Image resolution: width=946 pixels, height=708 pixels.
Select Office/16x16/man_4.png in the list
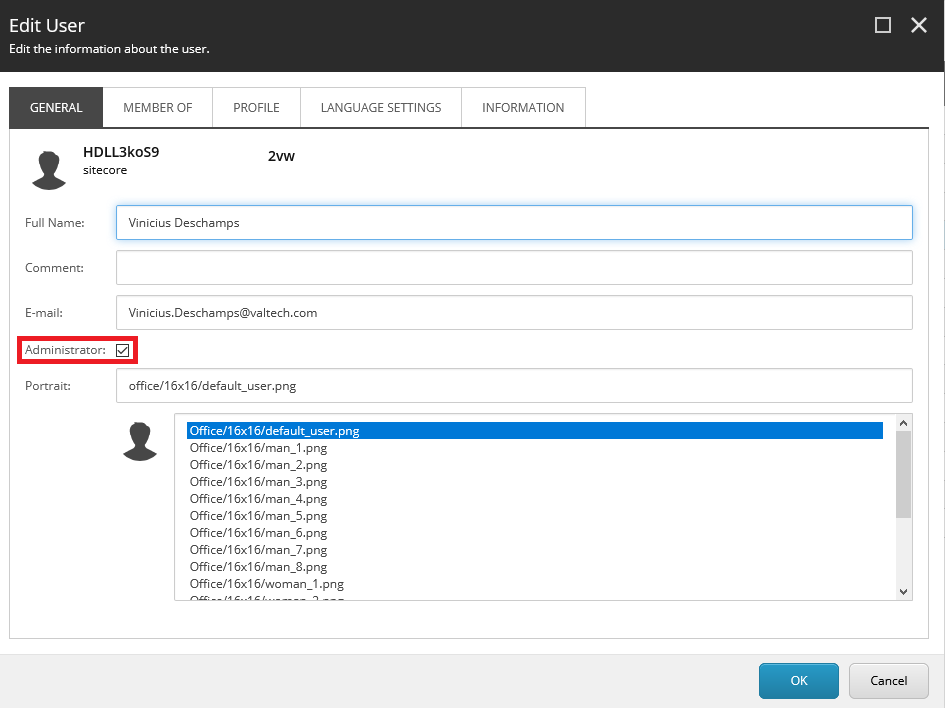click(x=535, y=499)
